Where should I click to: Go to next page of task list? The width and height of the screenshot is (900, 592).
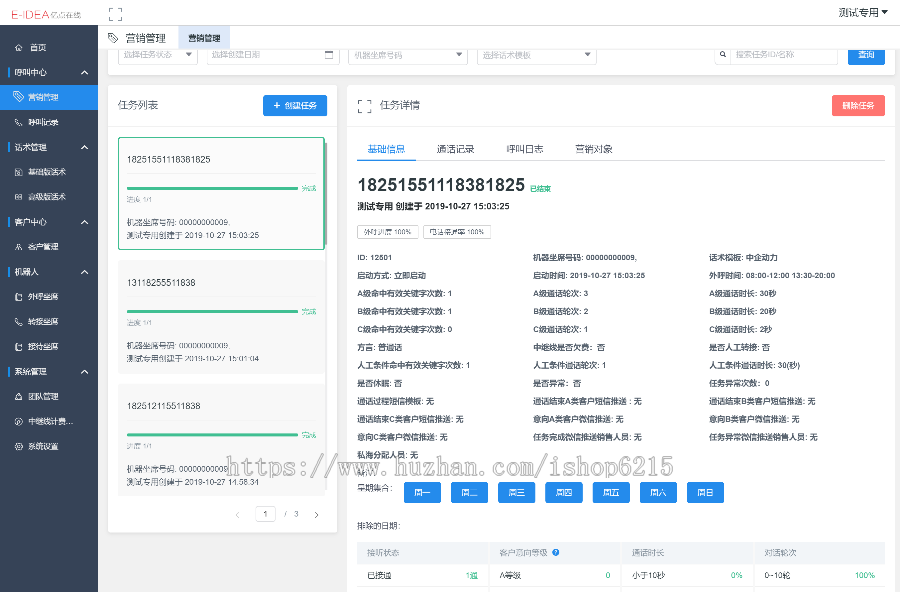click(316, 514)
